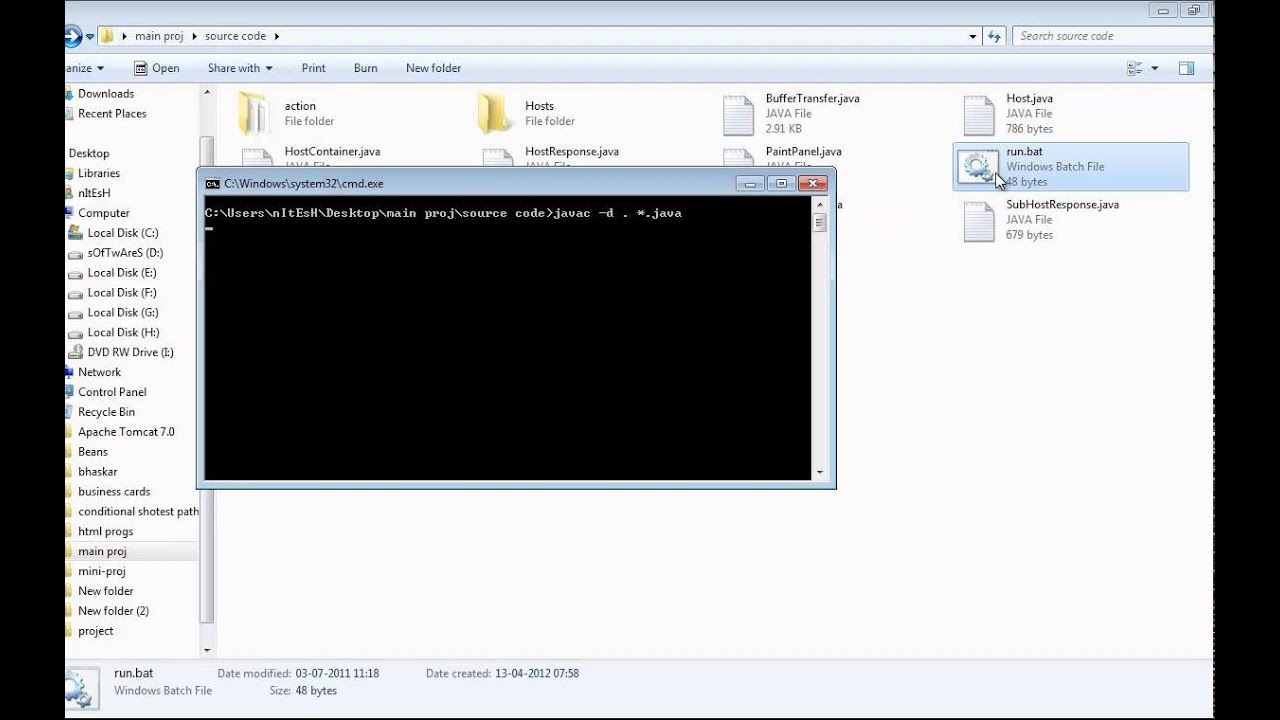Click DVD RW Drive (I:) icon
The image size is (1280, 720).
75,352
